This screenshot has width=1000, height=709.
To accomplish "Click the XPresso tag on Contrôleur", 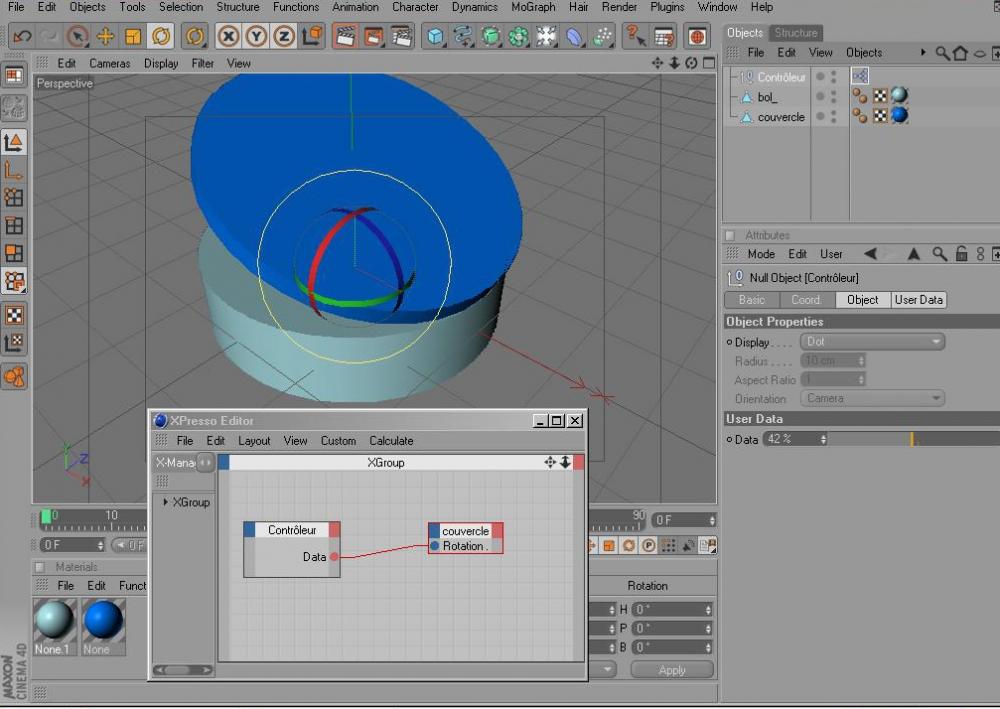I will pyautogui.click(x=860, y=76).
